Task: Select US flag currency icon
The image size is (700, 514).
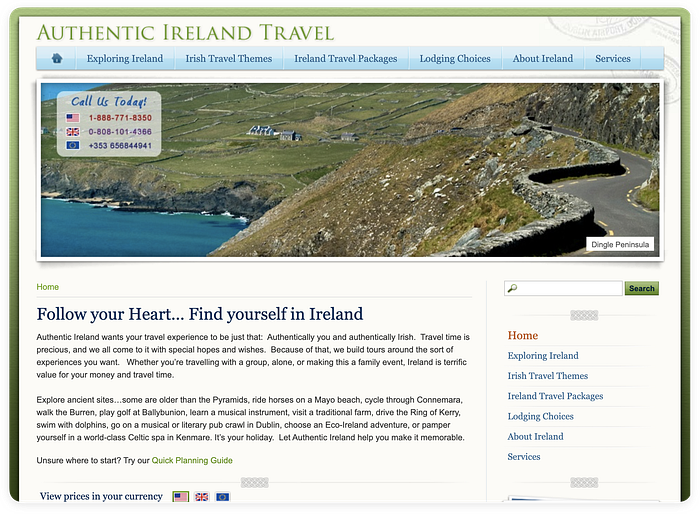Action: click(x=180, y=496)
